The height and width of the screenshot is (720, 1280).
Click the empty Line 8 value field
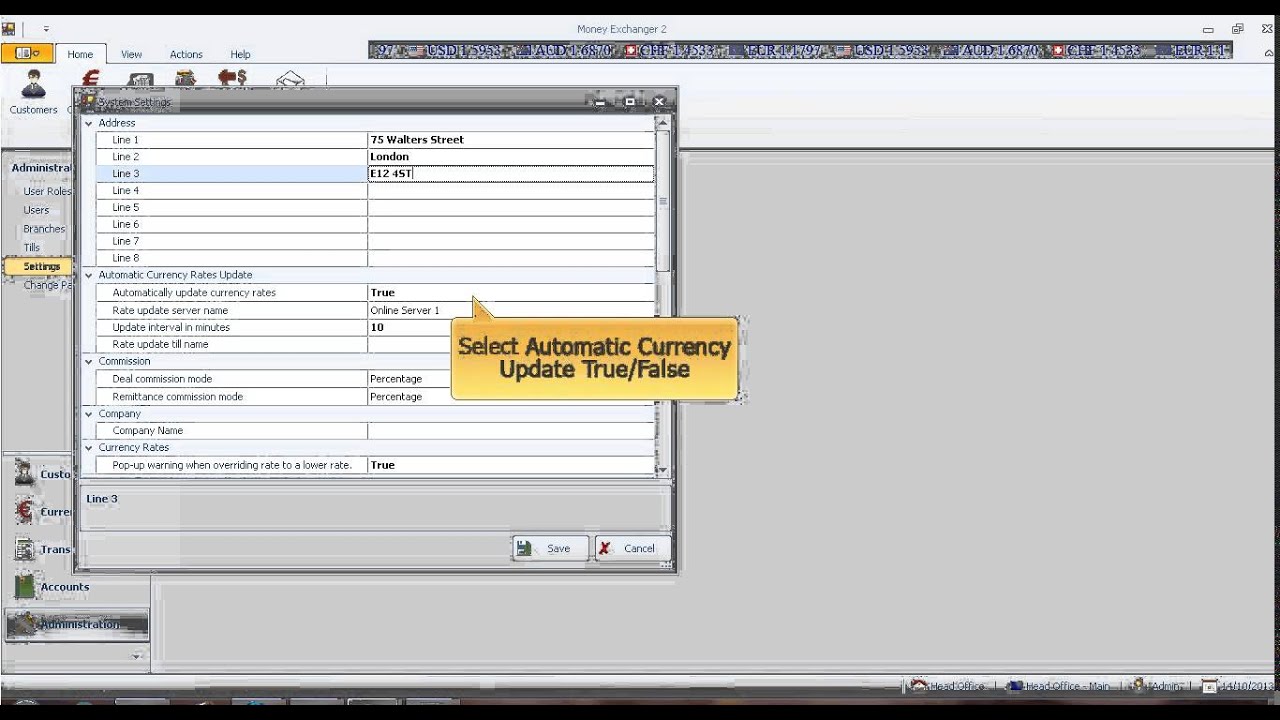click(511, 258)
